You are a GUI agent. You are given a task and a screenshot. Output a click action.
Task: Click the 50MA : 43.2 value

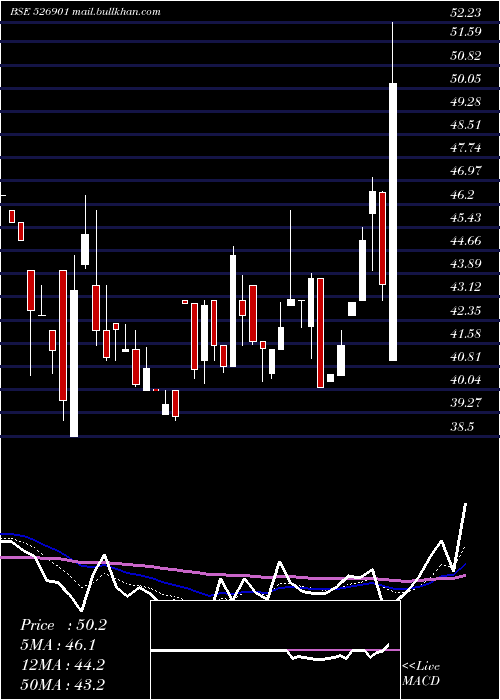click(x=63, y=684)
